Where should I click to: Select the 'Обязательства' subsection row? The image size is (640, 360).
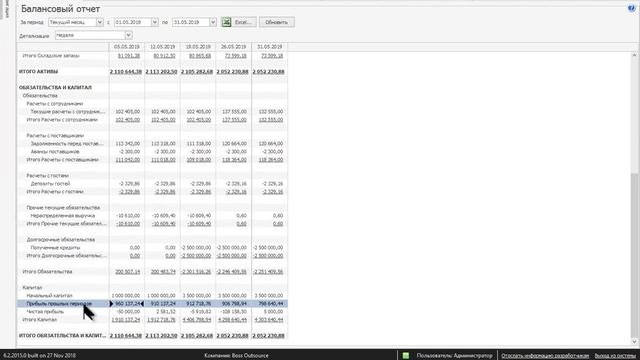[40, 96]
